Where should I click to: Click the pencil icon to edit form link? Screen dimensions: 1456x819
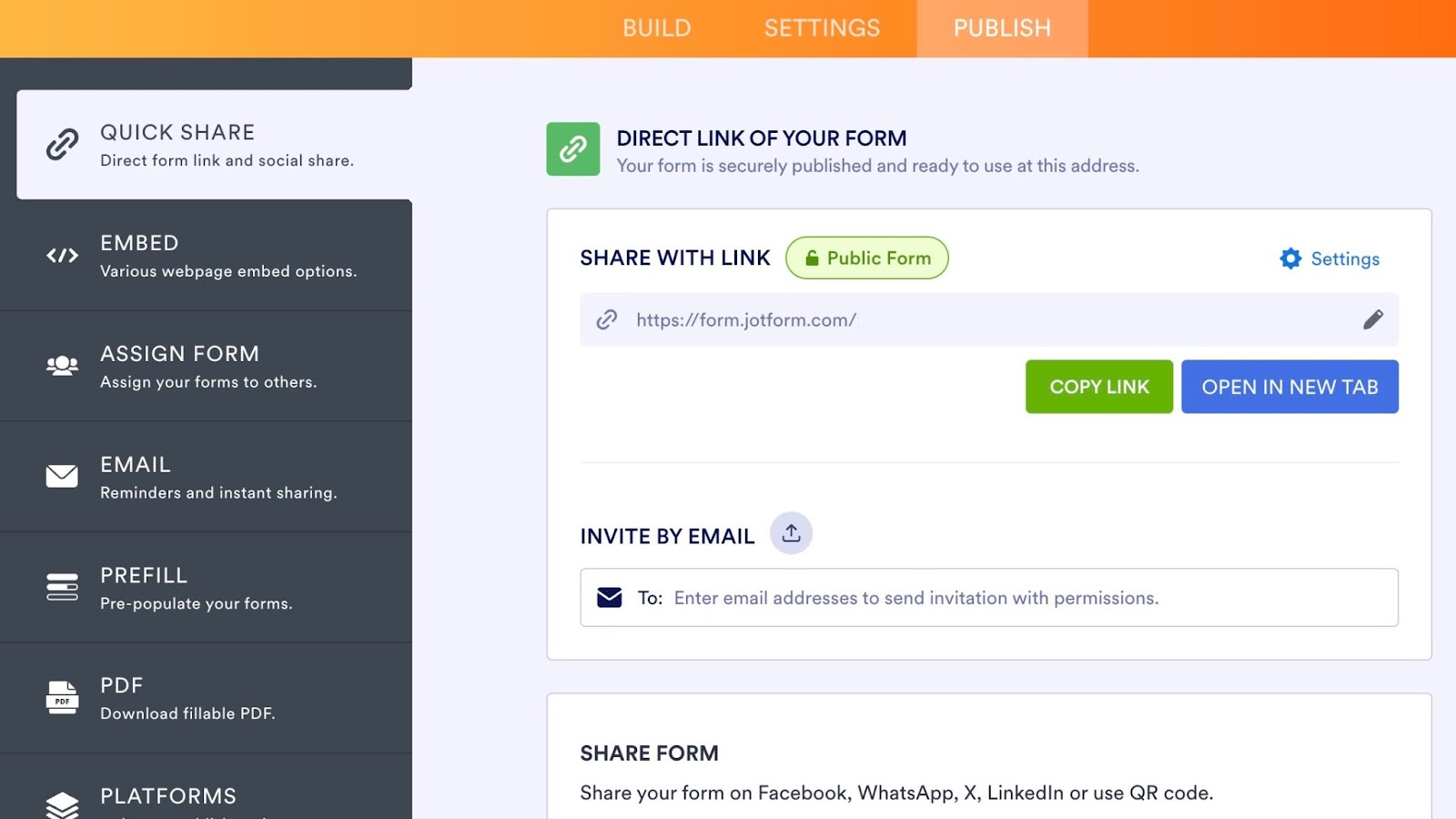click(1372, 319)
